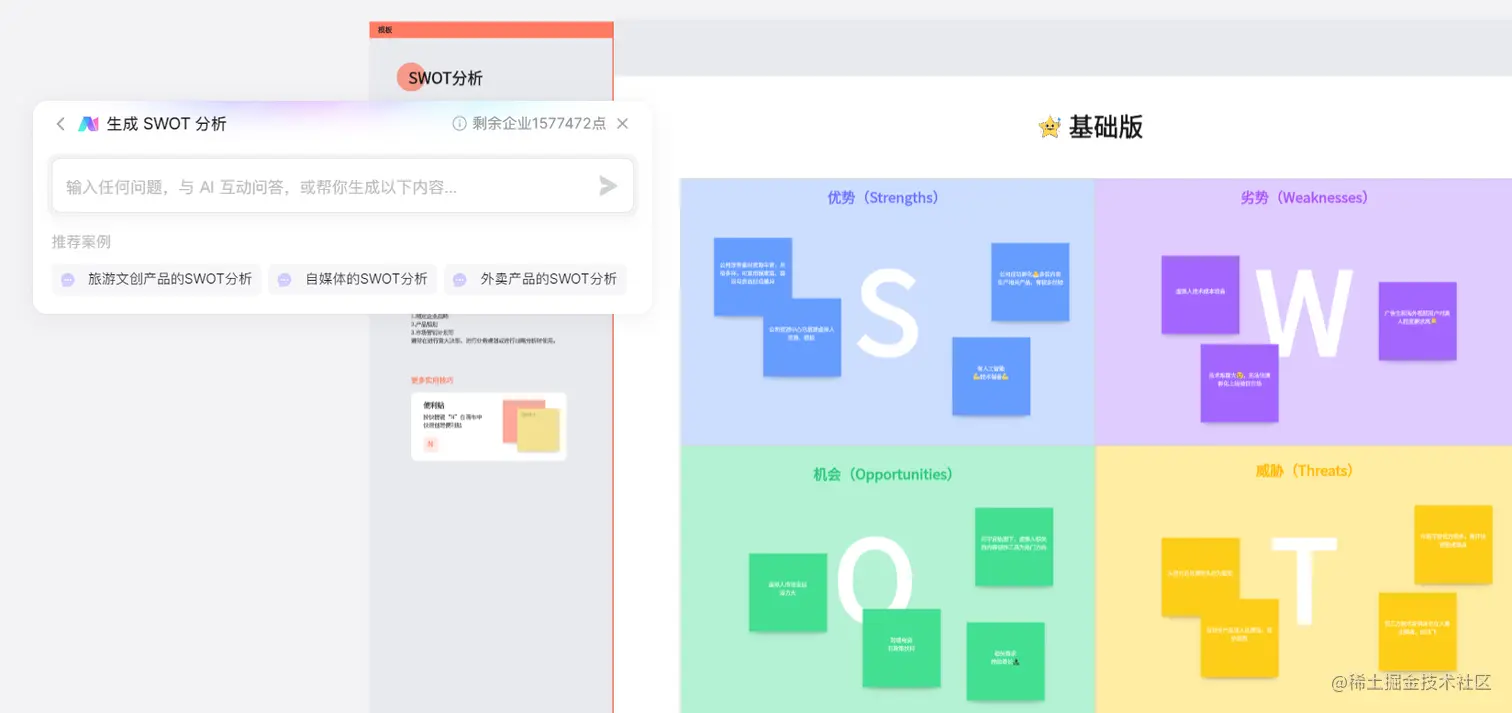The height and width of the screenshot is (713, 1512).
Task: Go back using the left chevron arrow
Action: (x=60, y=124)
